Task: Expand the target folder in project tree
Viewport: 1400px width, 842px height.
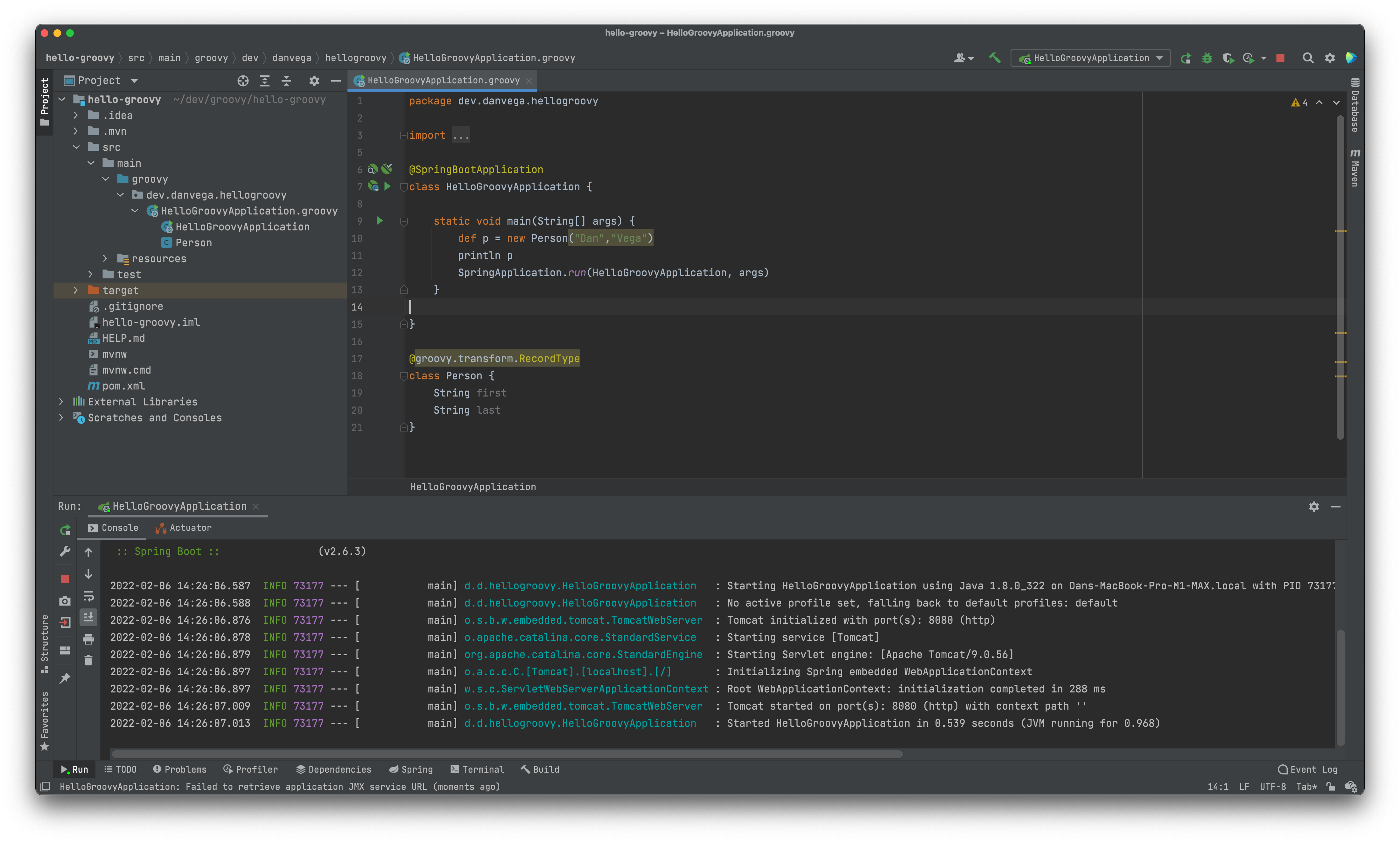Action: (x=76, y=291)
